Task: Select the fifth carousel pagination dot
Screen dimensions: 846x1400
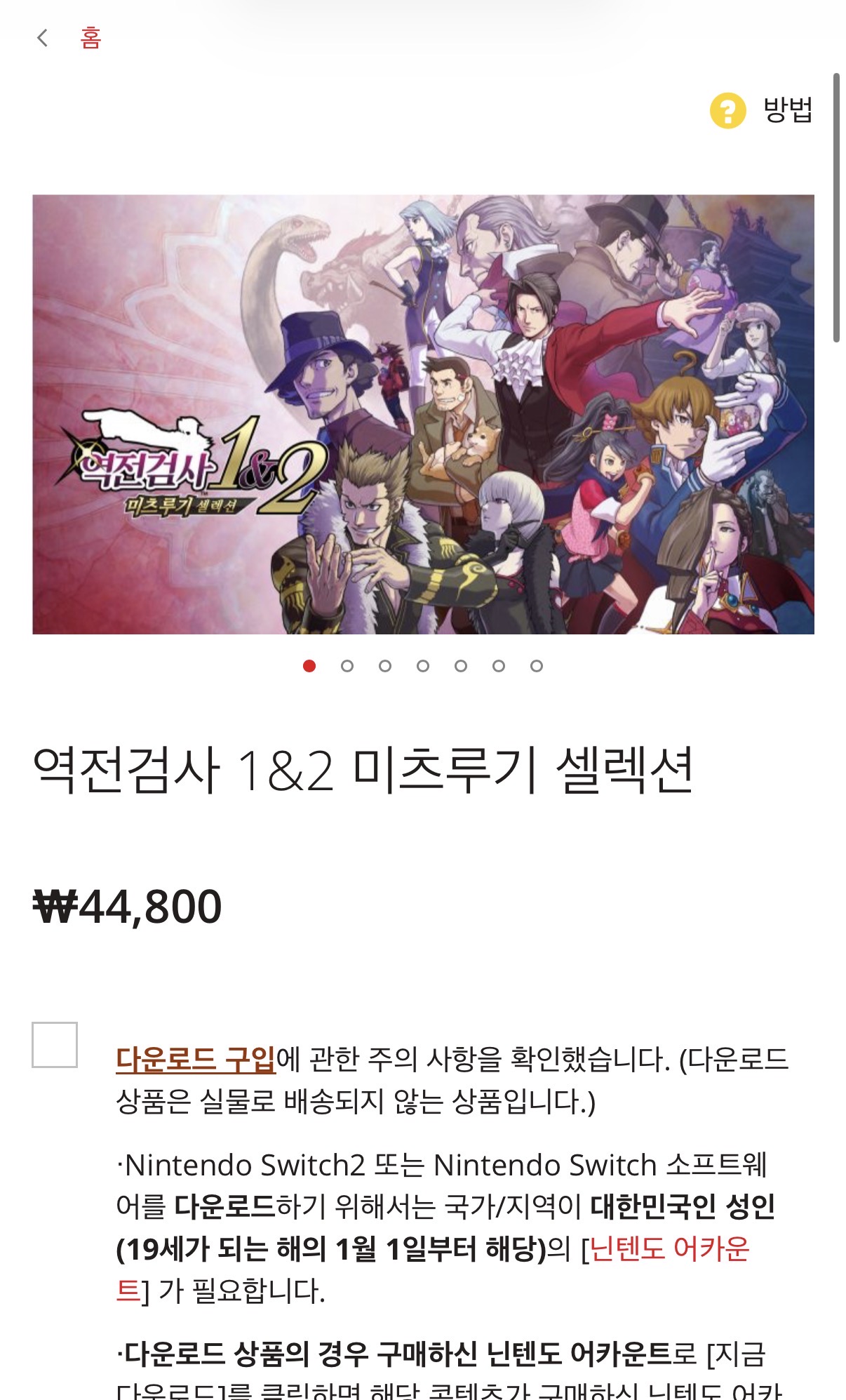Action: 461,666
